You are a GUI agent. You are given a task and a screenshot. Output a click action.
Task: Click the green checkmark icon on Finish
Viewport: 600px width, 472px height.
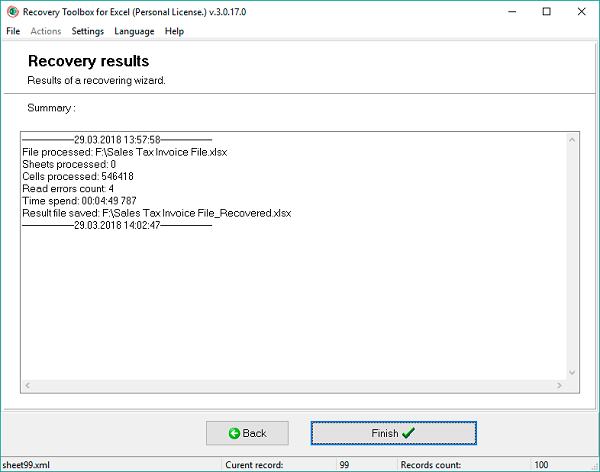[408, 433]
